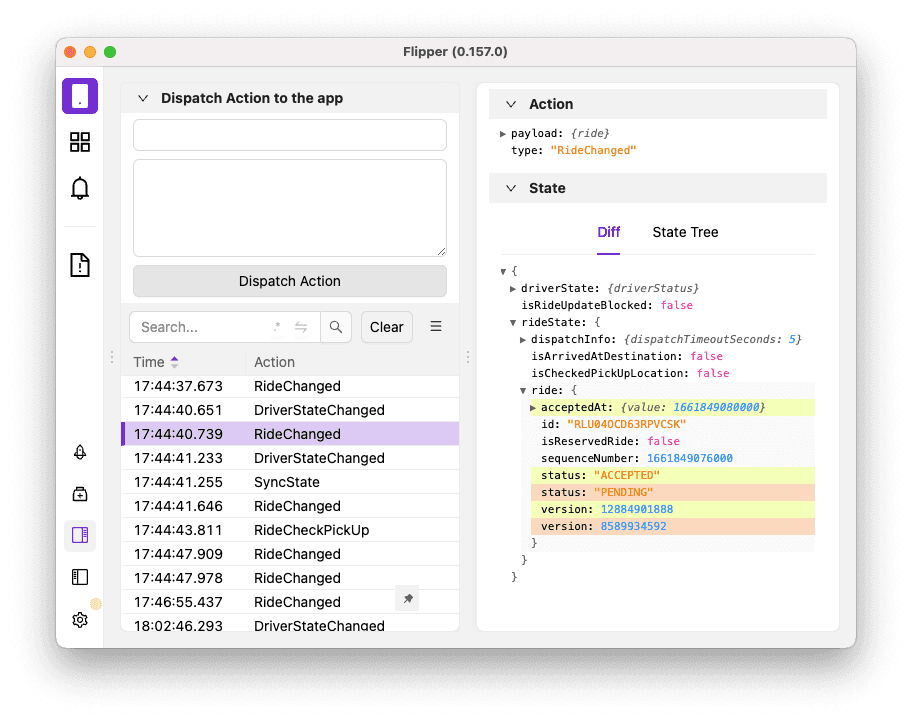
Task: Collapse Dispatch Action to the app section
Action: 143,98
